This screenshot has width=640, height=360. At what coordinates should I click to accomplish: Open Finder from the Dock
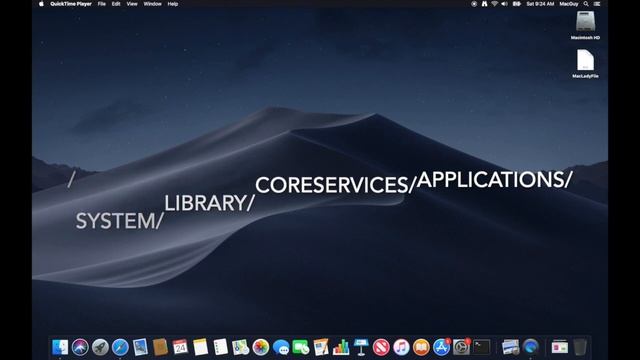click(60, 347)
